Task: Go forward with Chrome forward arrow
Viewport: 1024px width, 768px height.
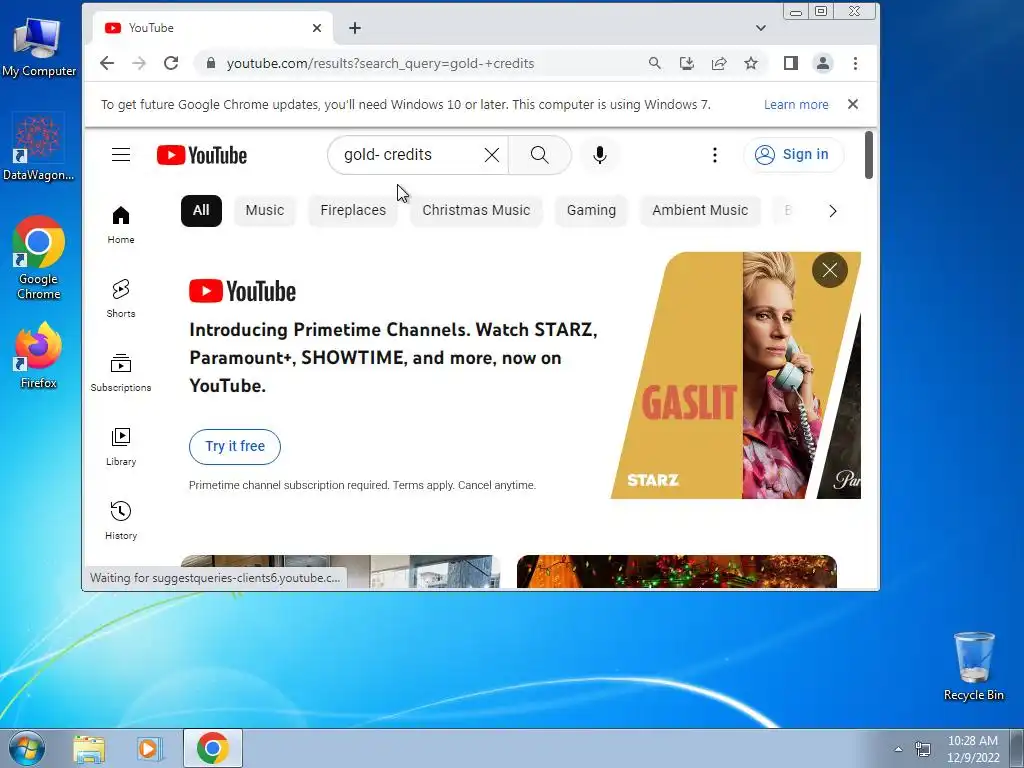Action: point(139,63)
